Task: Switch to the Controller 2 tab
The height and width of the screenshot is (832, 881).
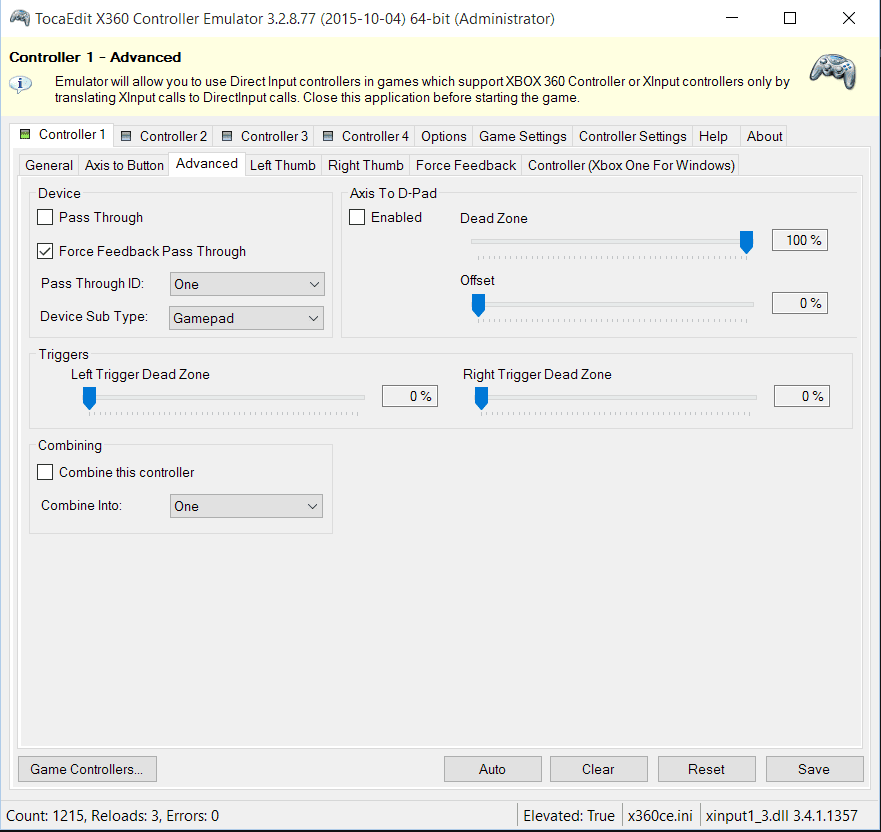Action: tap(164, 137)
